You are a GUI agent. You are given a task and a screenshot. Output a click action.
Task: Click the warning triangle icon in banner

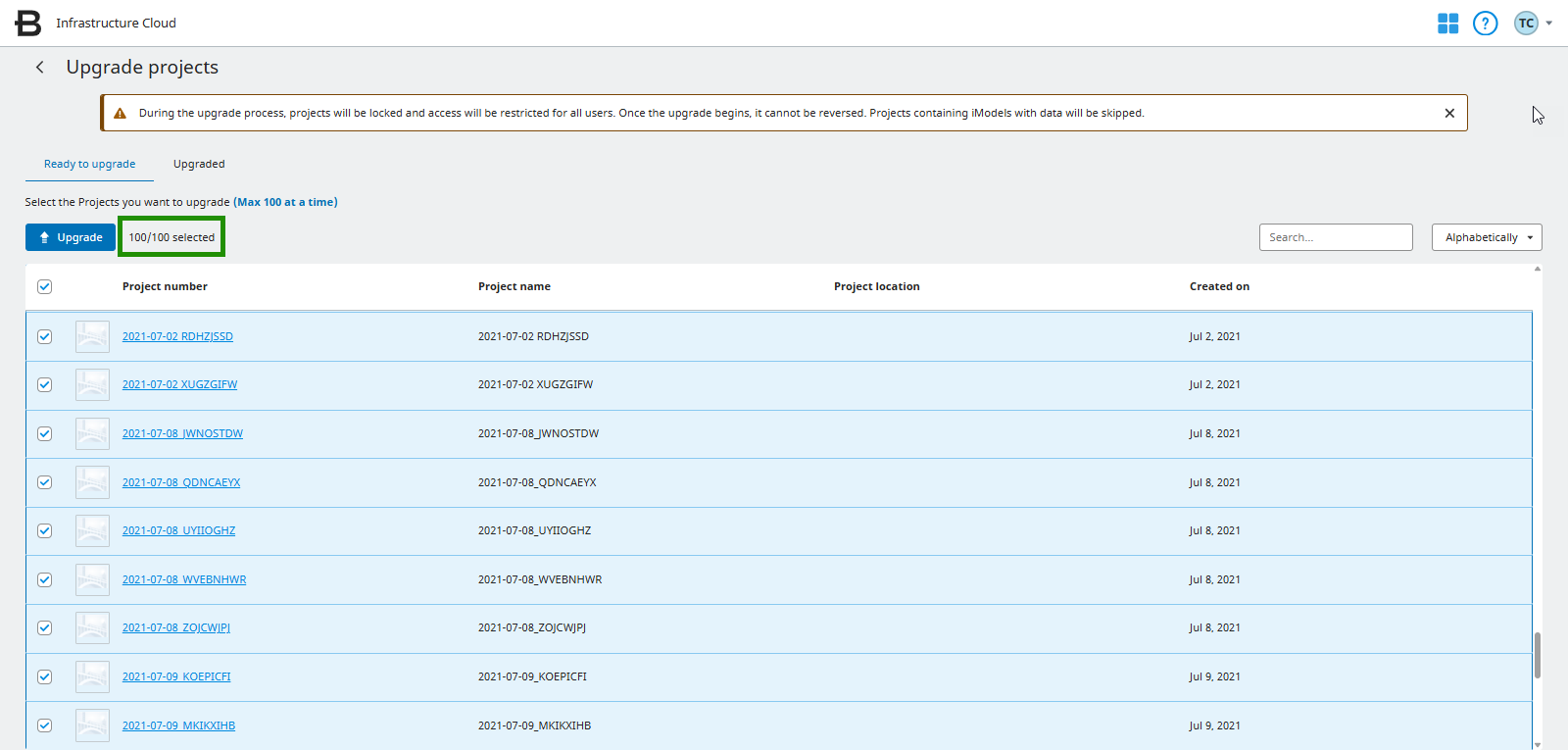click(120, 114)
